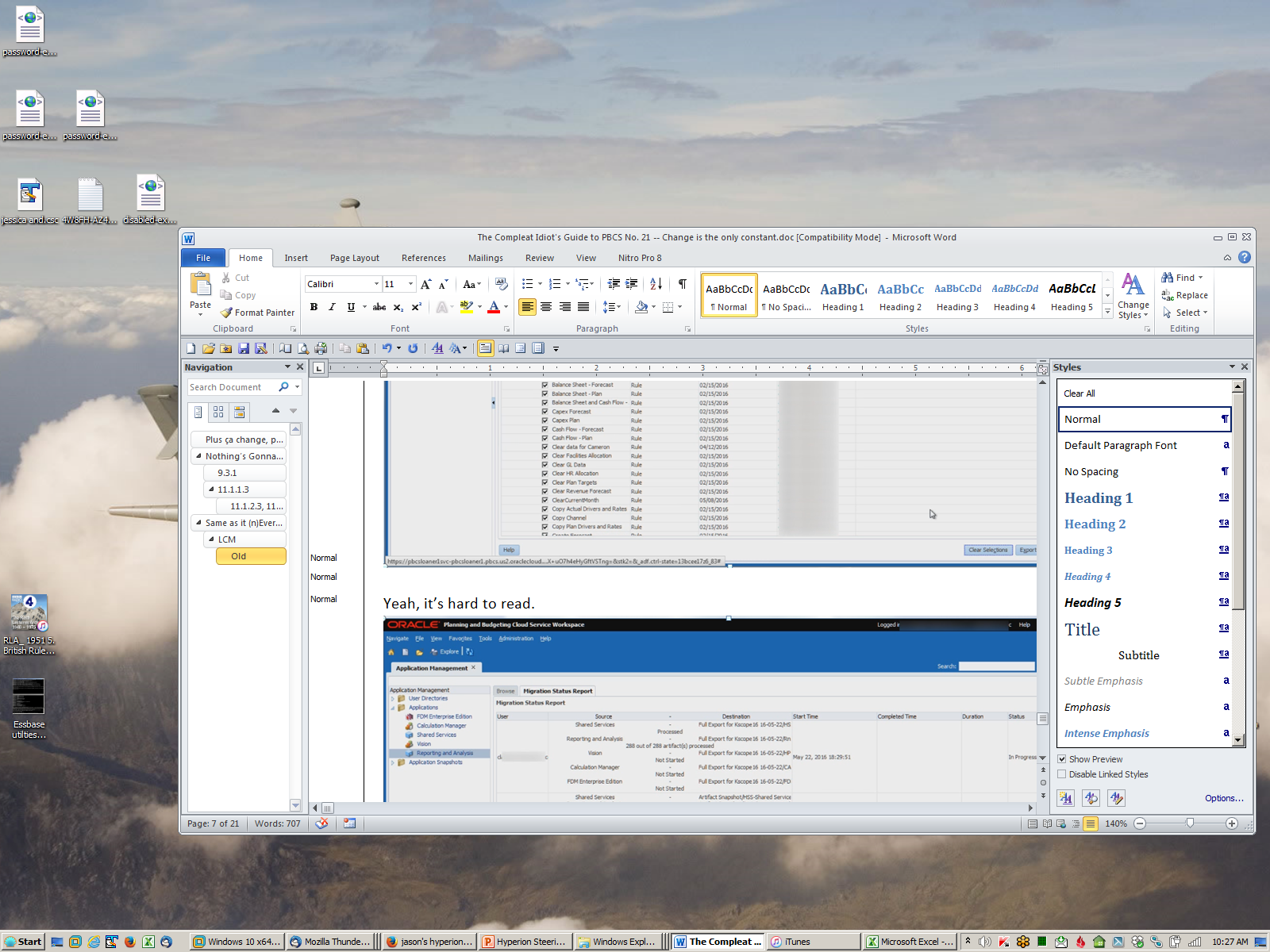Apply center text alignment
This screenshot has height=952, width=1270.
[546, 307]
